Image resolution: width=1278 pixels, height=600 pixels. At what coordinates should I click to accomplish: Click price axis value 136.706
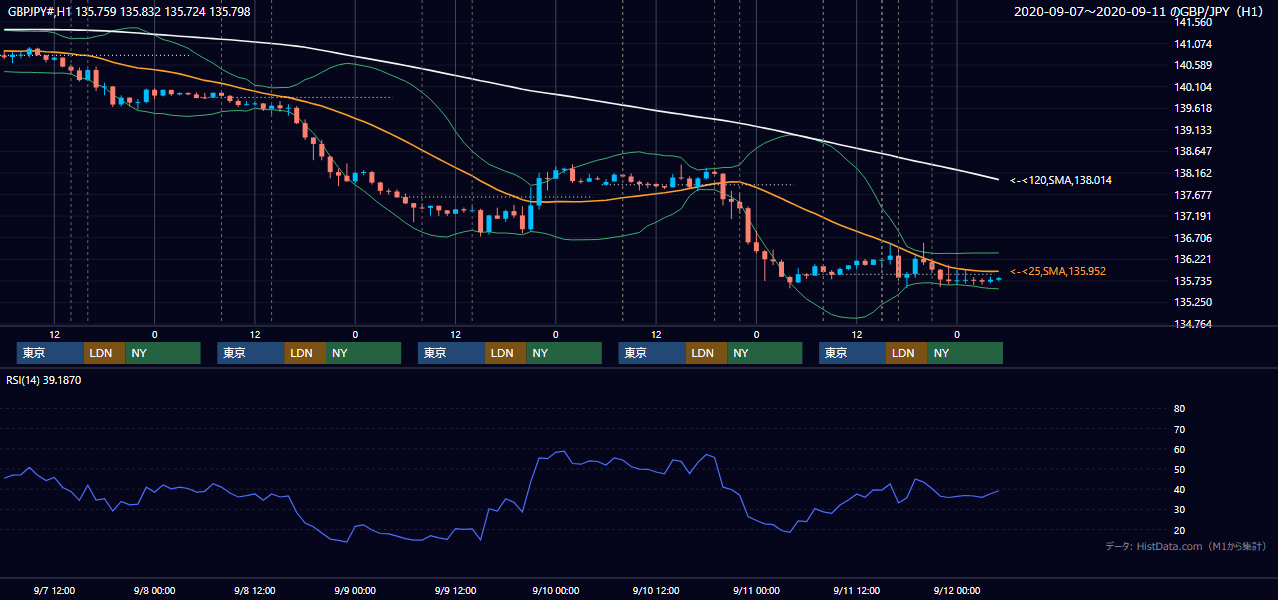tap(1192, 238)
